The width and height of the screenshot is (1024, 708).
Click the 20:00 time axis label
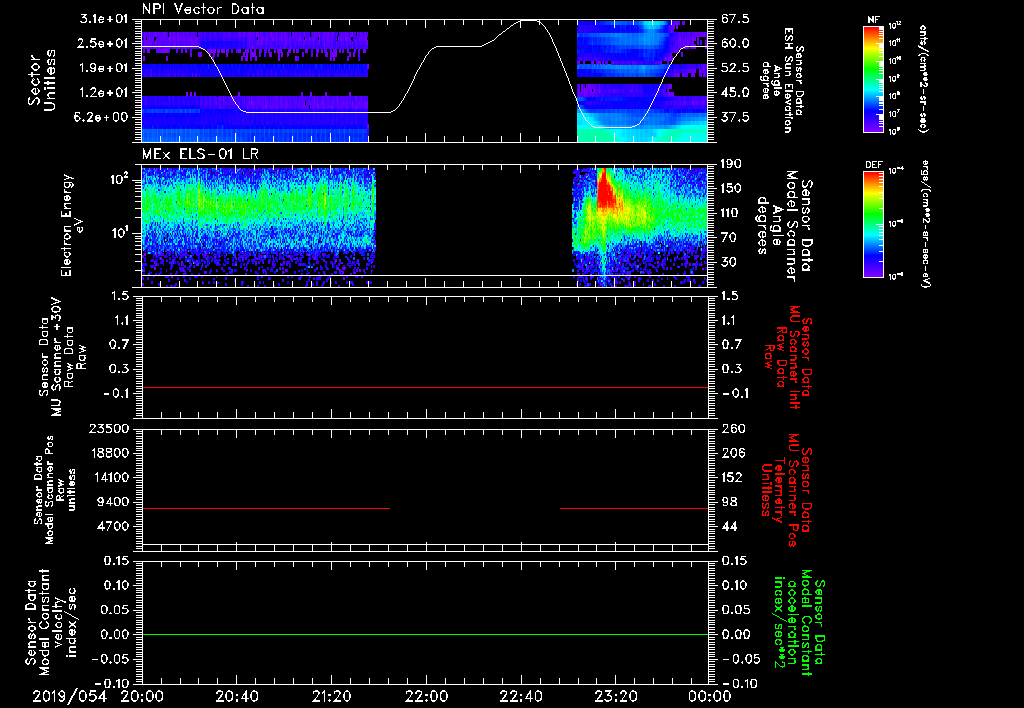point(142,697)
